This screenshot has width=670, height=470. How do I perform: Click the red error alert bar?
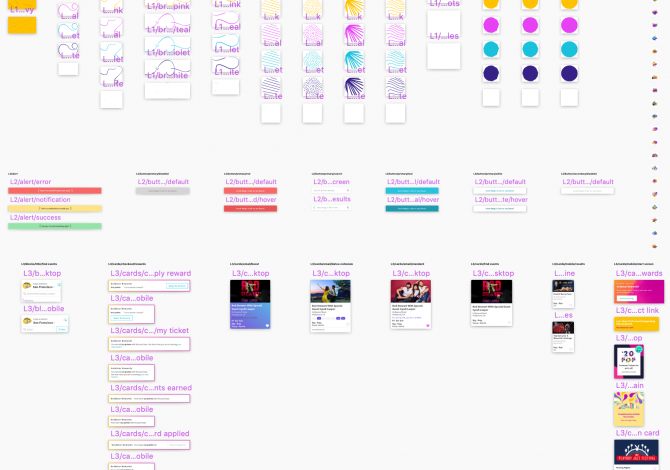[55, 191]
